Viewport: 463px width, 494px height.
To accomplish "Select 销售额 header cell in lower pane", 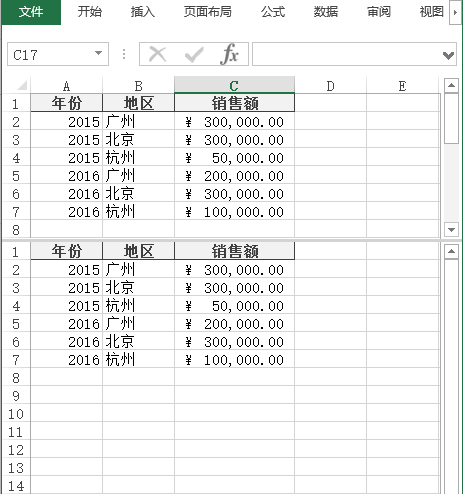I will (x=234, y=251).
